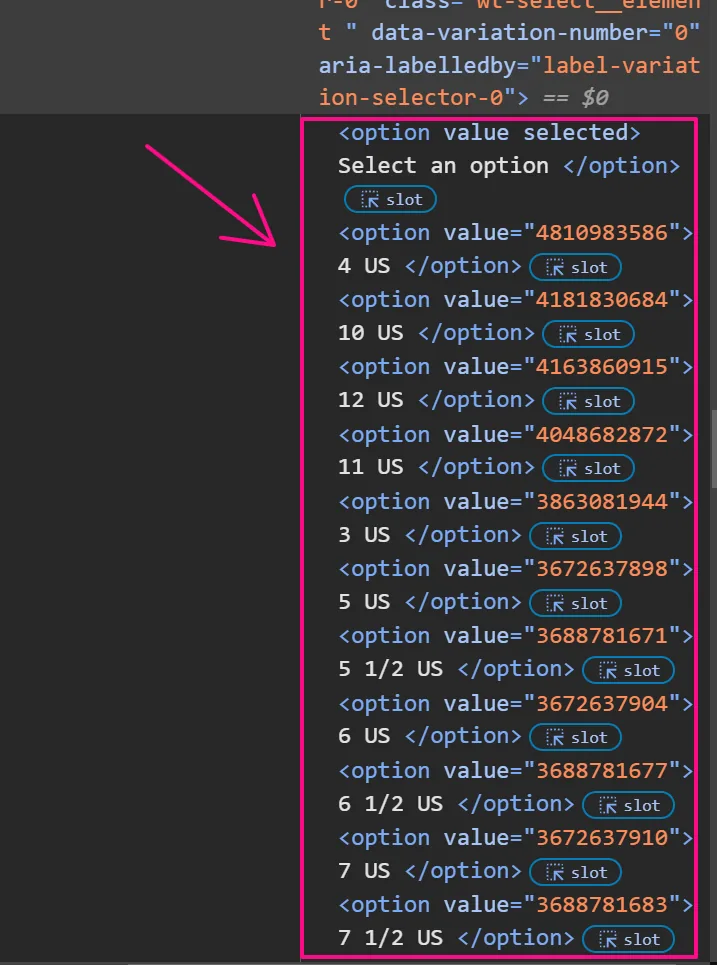Click the slot badge next to 11 US
This screenshot has width=717, height=965.
588,468
